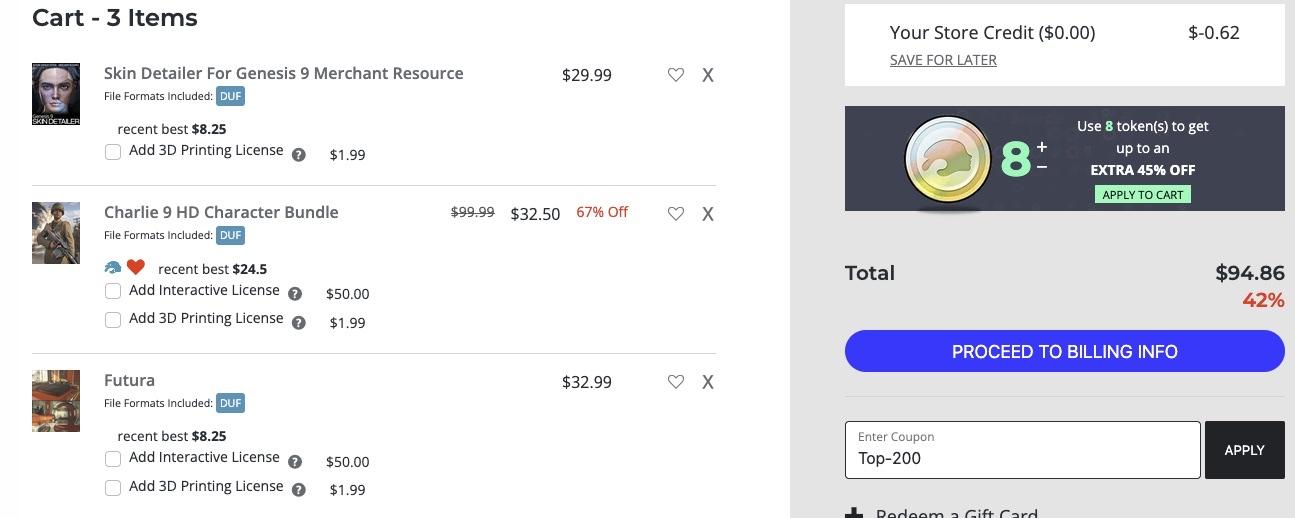Open help icon for Skin Detailer 3D Printing License
The height and width of the screenshot is (518, 1295).
point(299,155)
